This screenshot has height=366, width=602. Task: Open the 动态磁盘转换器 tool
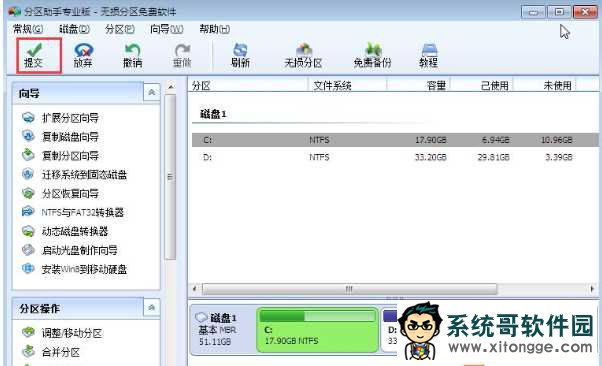click(x=74, y=231)
